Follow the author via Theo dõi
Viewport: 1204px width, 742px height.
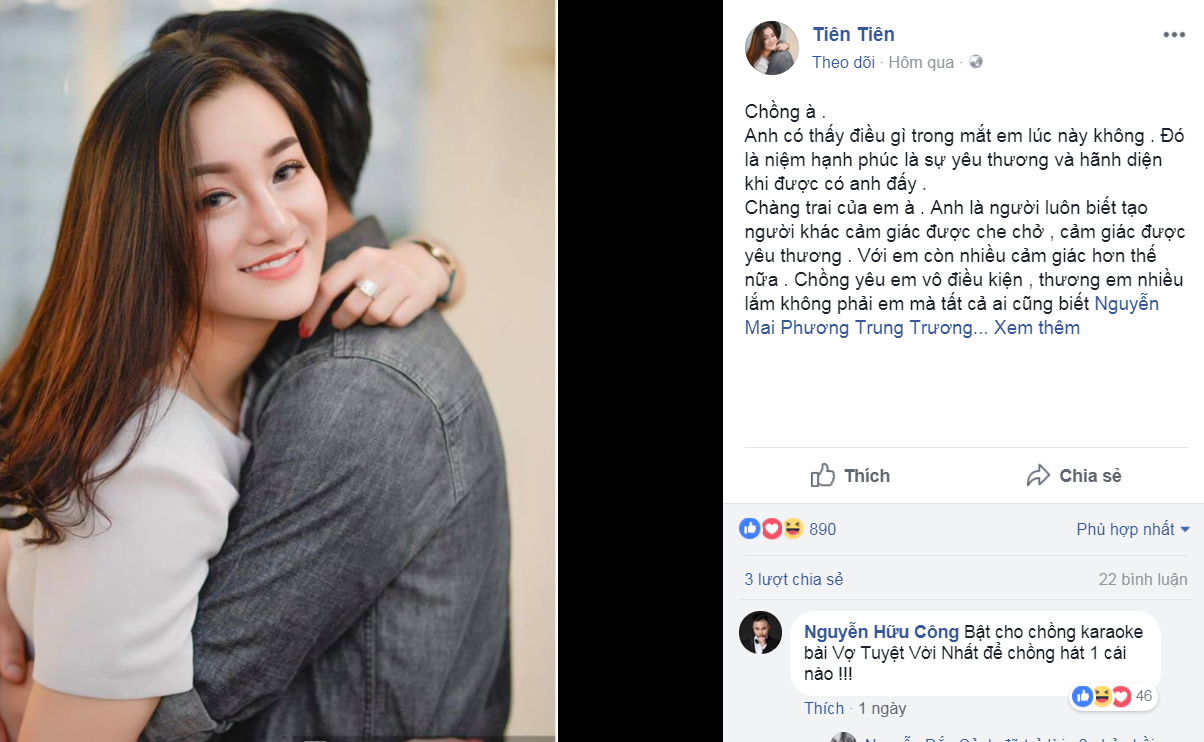click(x=843, y=62)
